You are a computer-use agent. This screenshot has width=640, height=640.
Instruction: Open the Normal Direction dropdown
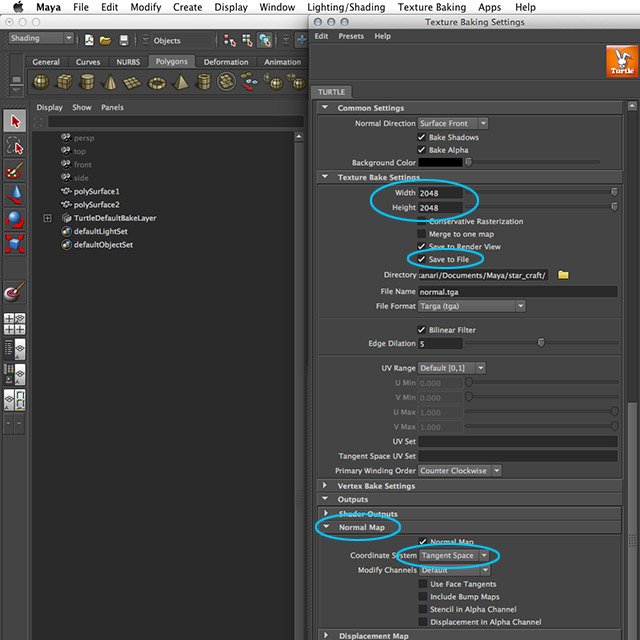(x=453, y=123)
